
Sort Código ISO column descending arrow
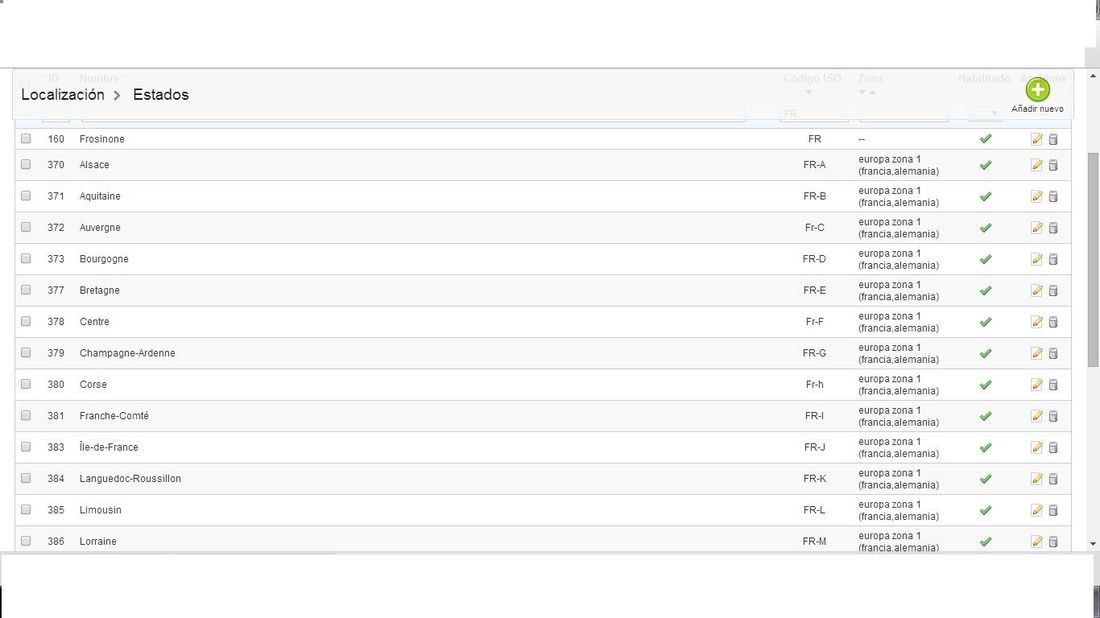pyautogui.click(x=808, y=93)
